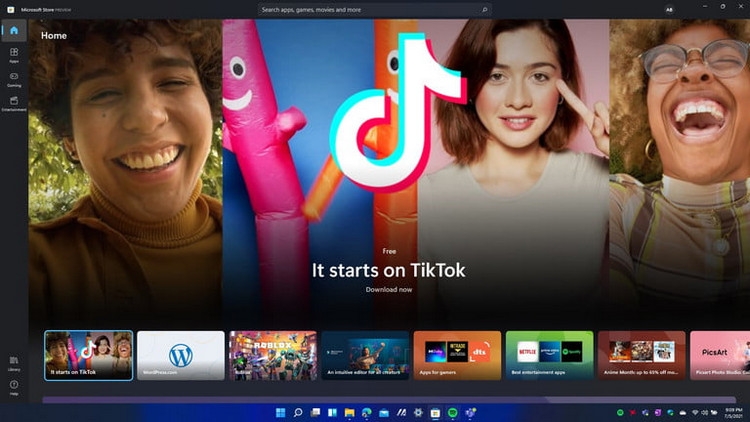
Task: Click the search magnifier icon in search box
Action: 484,10
